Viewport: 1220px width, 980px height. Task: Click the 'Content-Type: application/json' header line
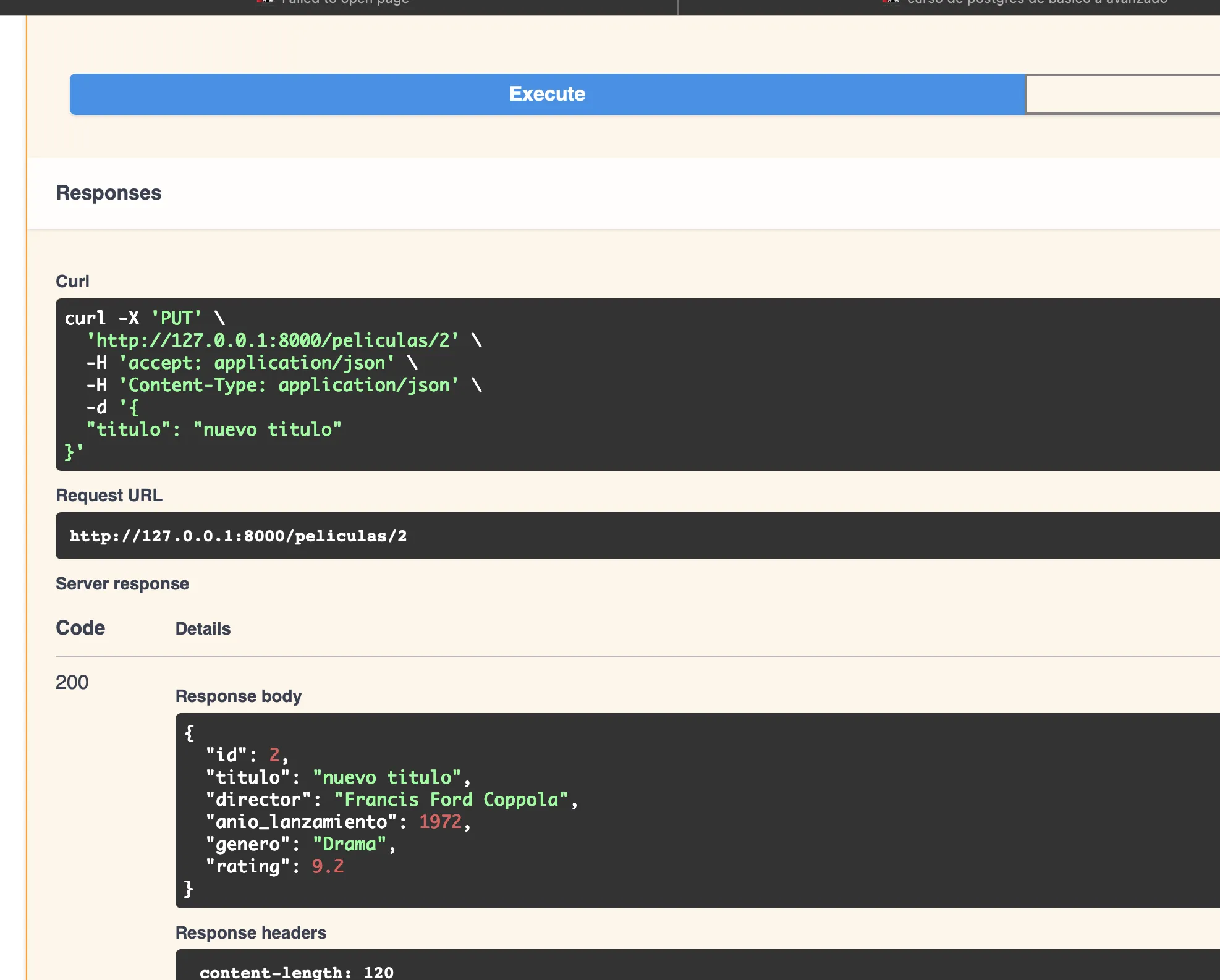[x=284, y=385]
